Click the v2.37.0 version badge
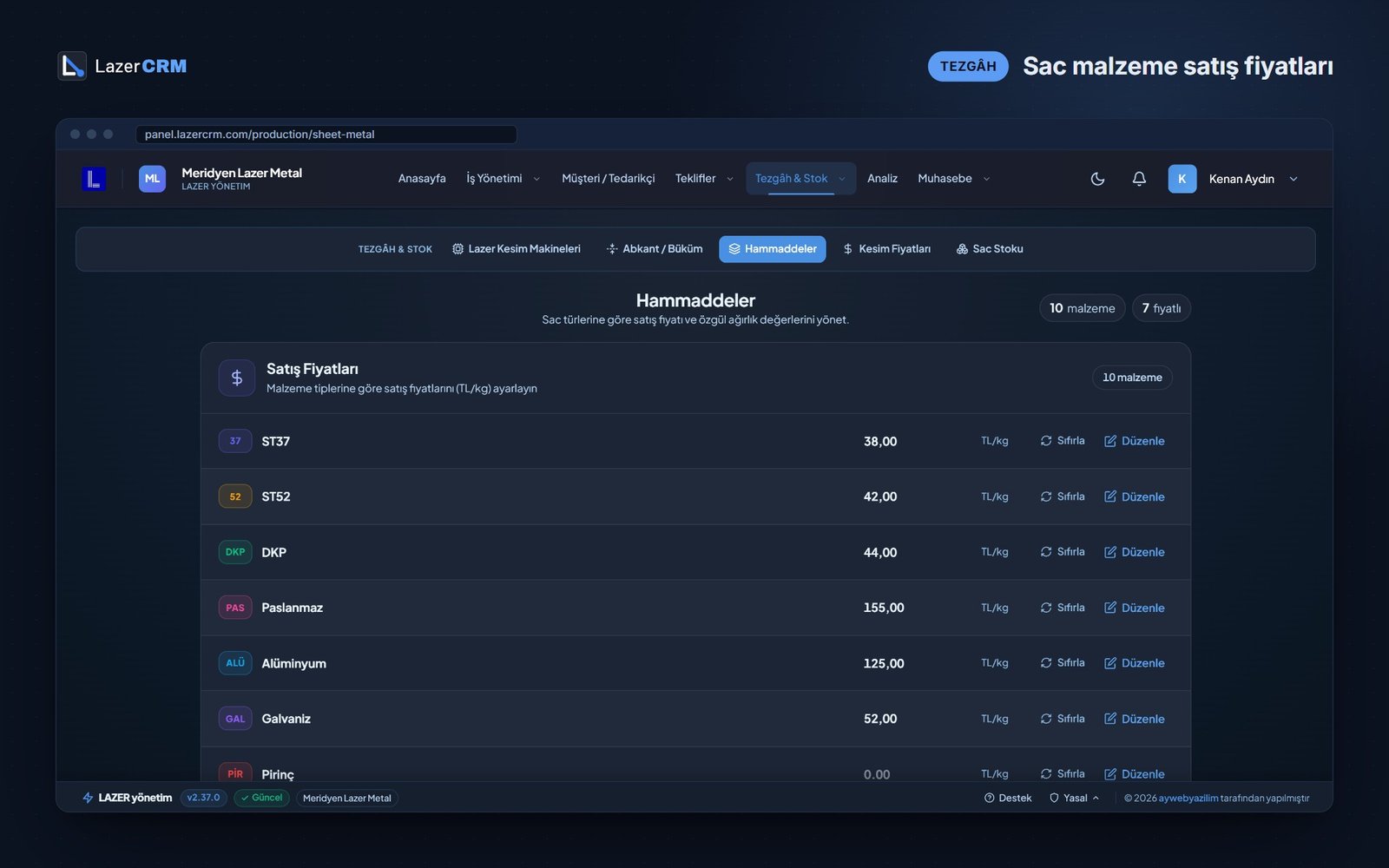 (x=203, y=798)
